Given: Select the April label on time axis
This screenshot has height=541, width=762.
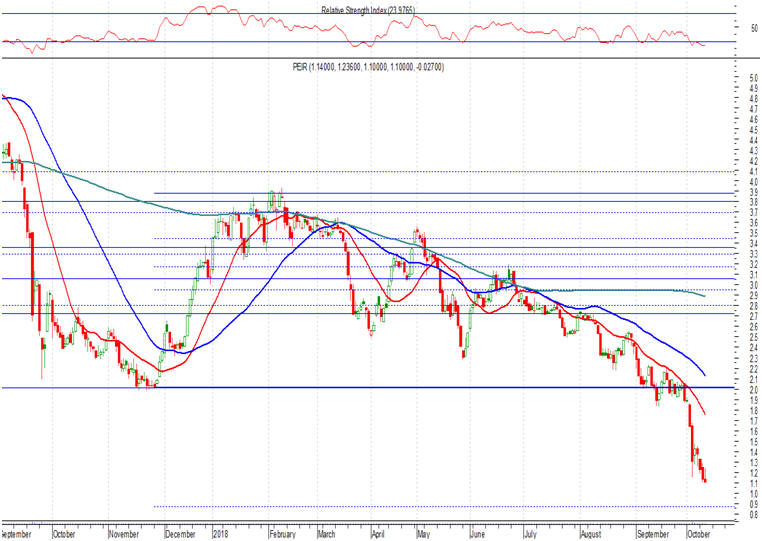Looking at the screenshot, I should (380, 534).
